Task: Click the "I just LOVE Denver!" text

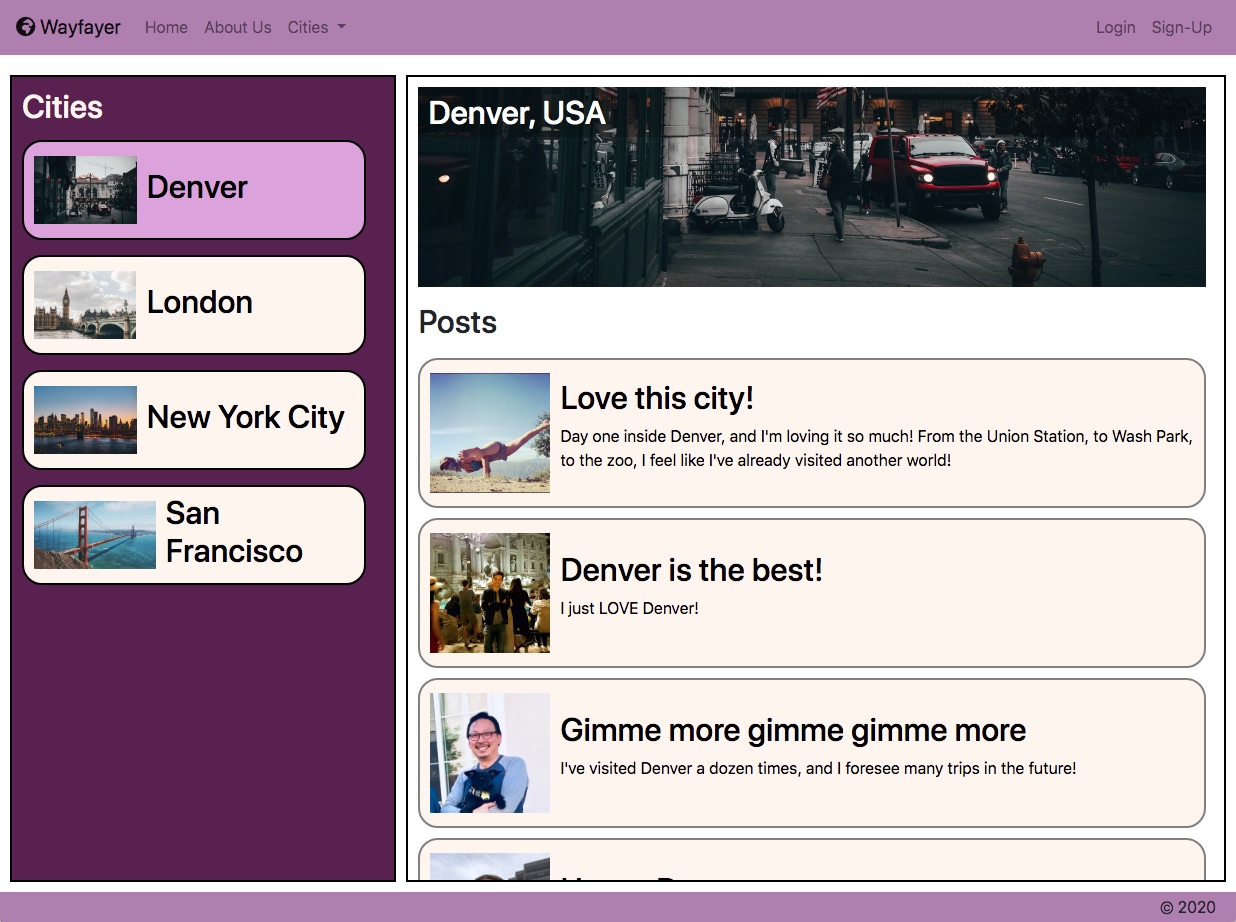Action: point(630,608)
